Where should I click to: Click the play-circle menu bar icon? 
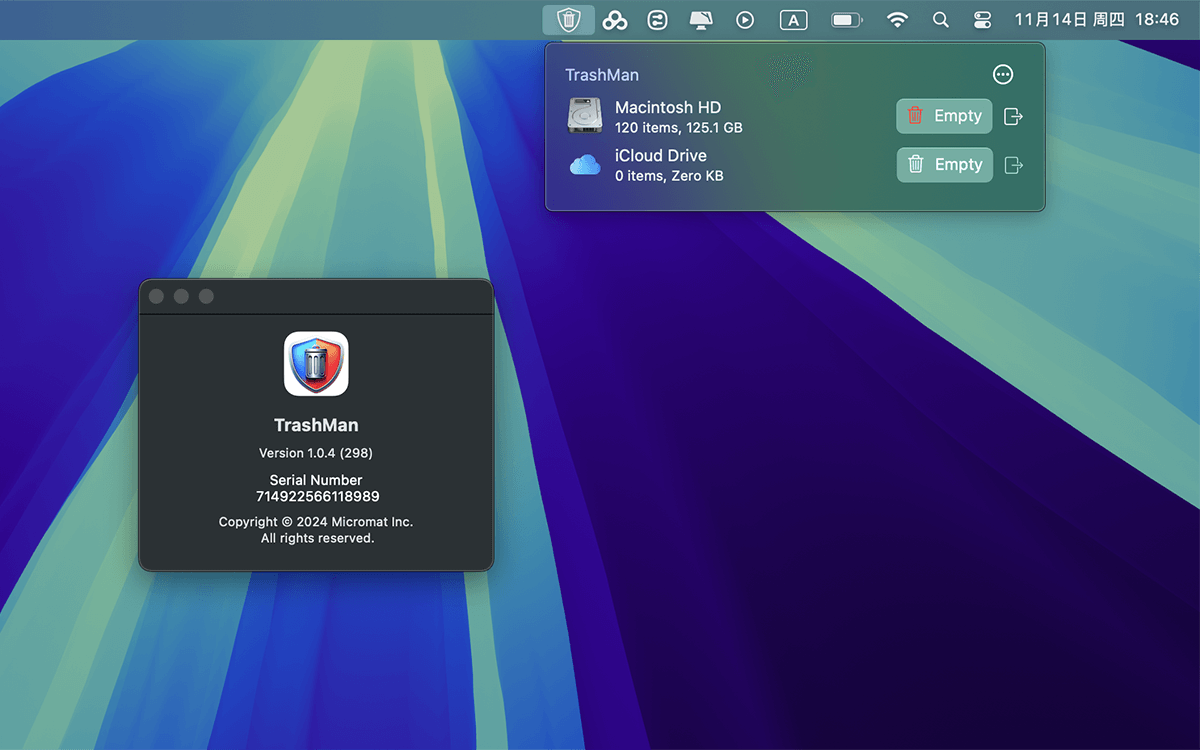point(745,20)
